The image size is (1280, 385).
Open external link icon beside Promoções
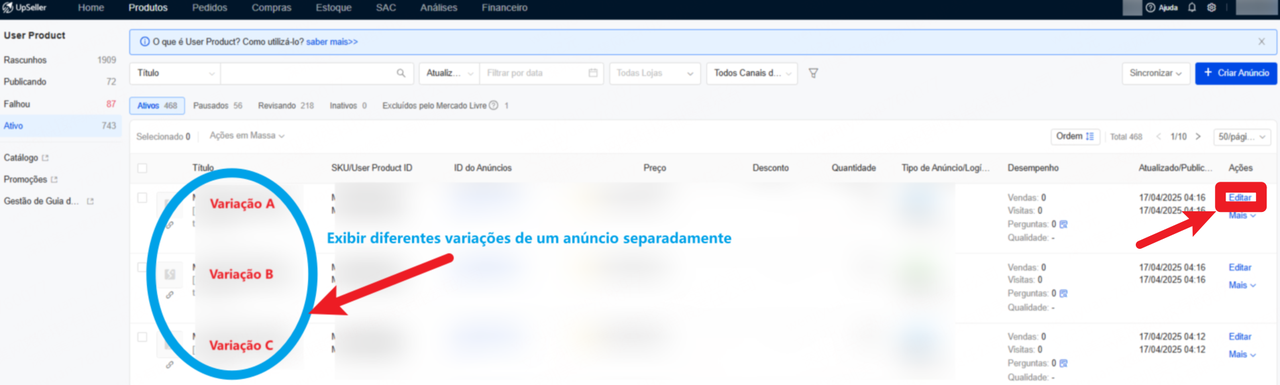coord(54,180)
